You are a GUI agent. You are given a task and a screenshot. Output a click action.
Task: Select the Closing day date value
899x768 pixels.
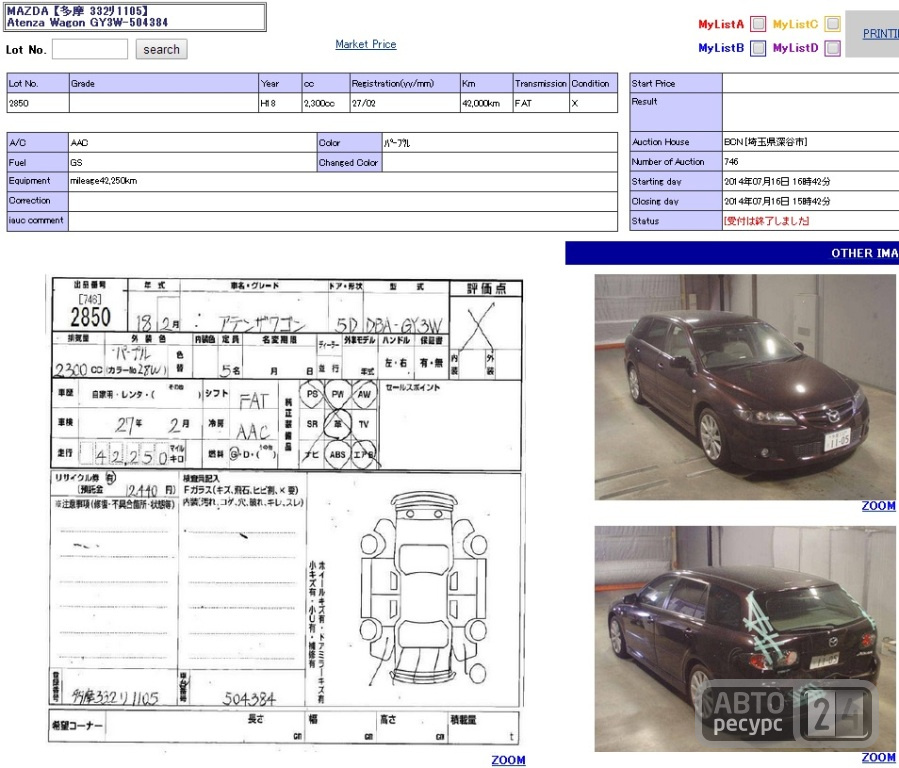(777, 201)
